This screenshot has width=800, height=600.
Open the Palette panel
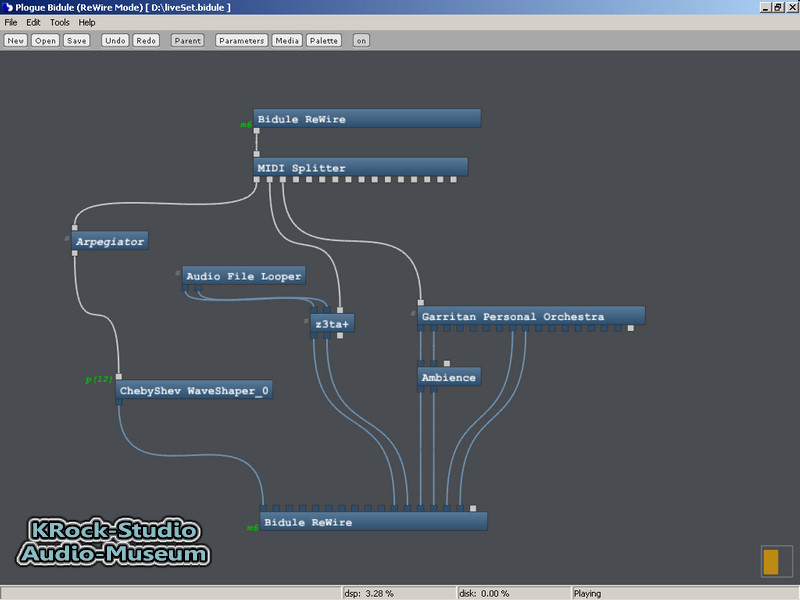coord(323,41)
